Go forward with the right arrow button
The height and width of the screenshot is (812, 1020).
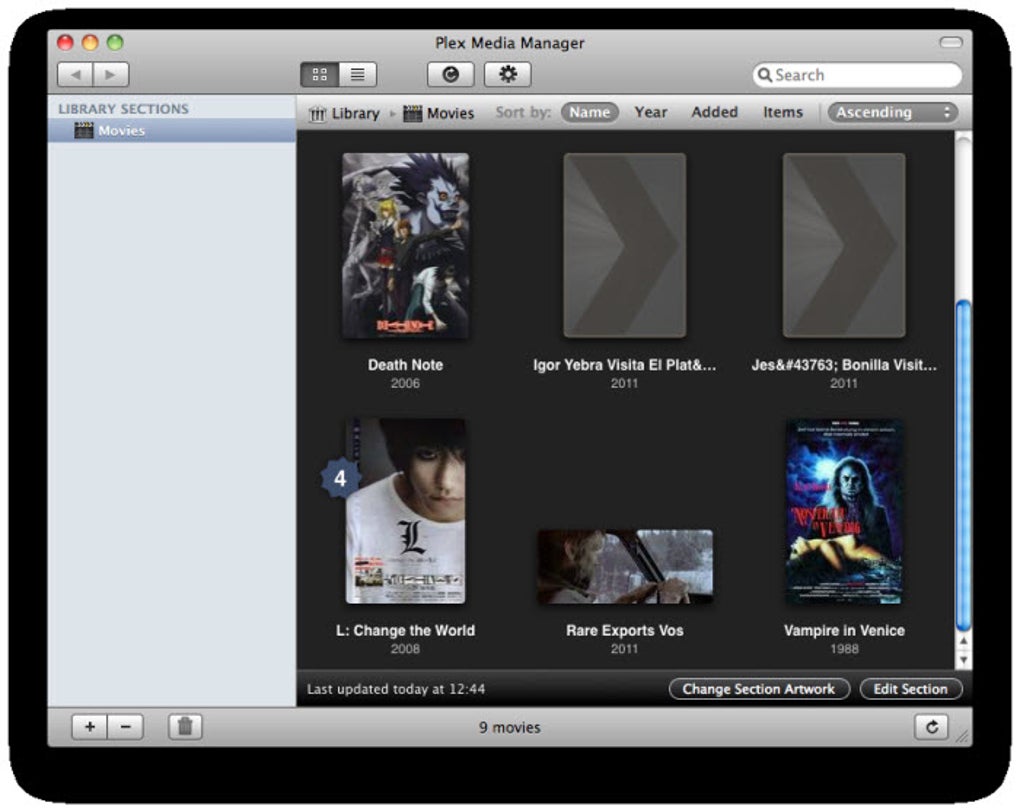click(111, 75)
